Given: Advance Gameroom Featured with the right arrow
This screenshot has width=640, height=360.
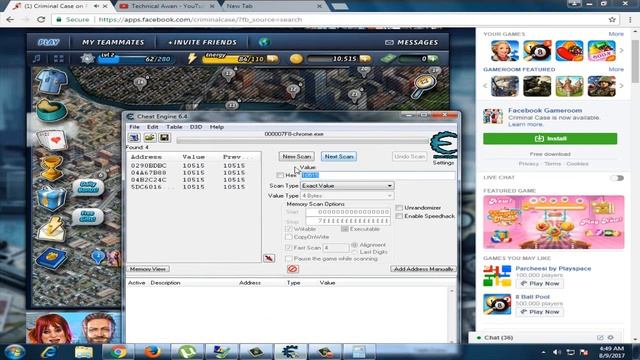Looking at the screenshot, I should coord(621,86).
